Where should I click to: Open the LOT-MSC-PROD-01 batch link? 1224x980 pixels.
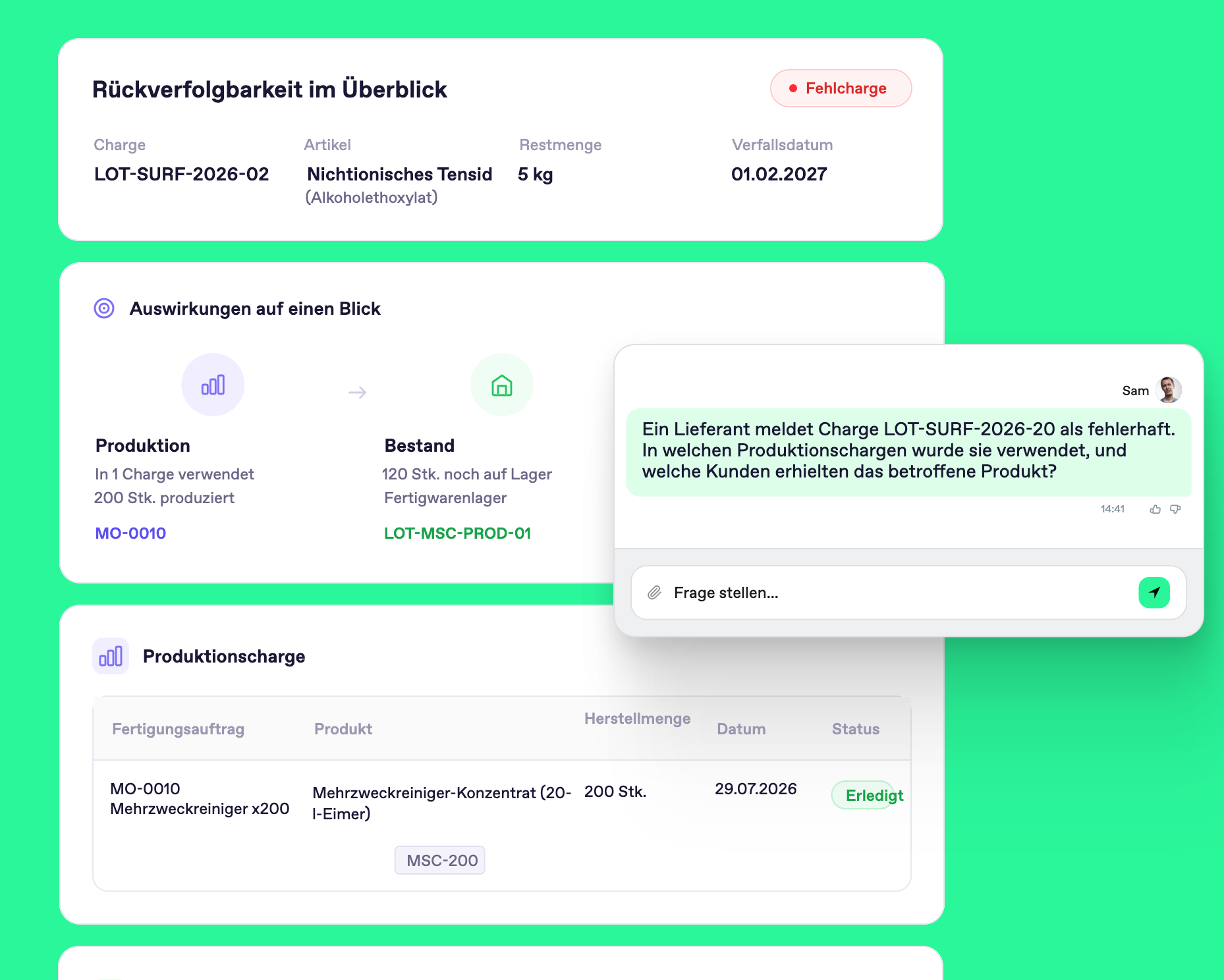click(457, 533)
